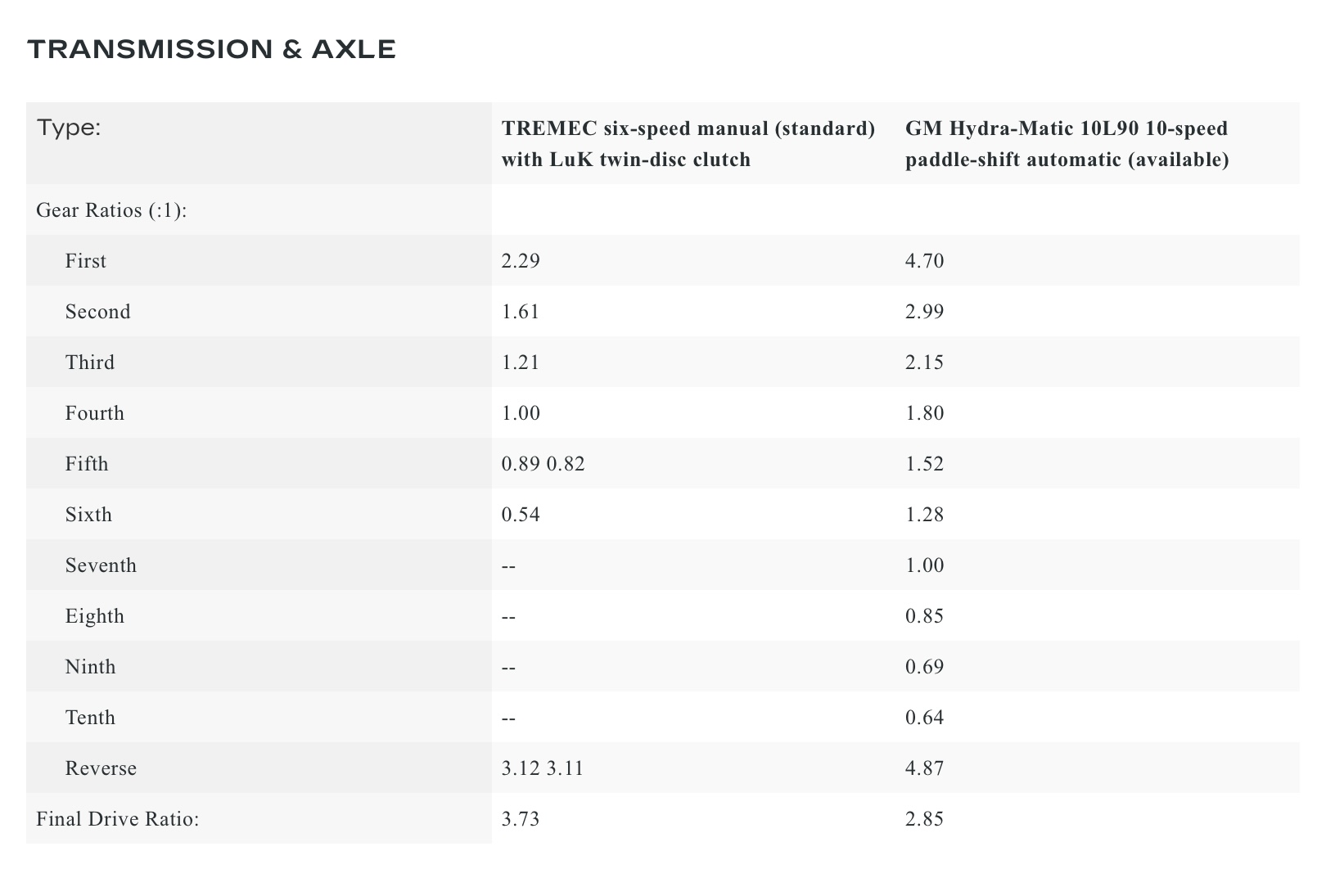Click the Second gear row label
This screenshot has width=1326, height=896.
click(98, 312)
